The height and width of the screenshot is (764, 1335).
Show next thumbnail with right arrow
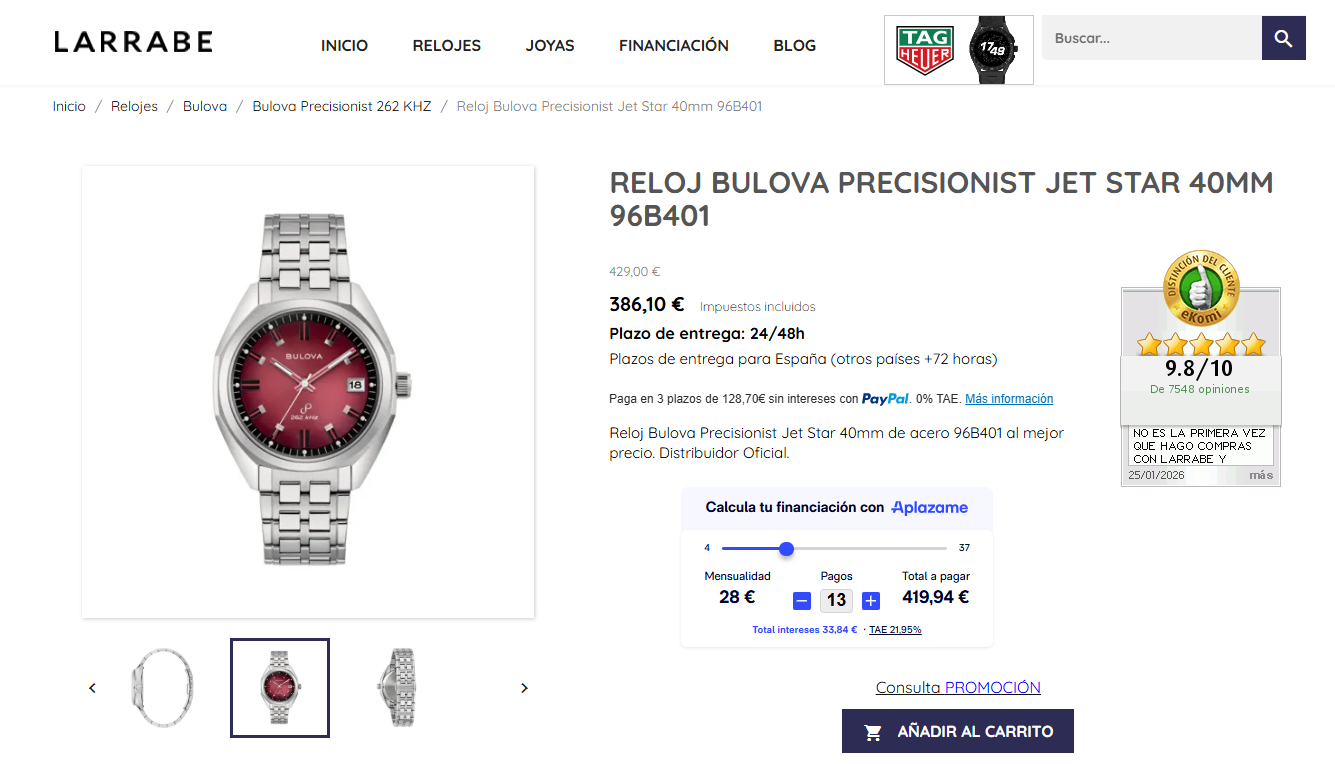524,688
